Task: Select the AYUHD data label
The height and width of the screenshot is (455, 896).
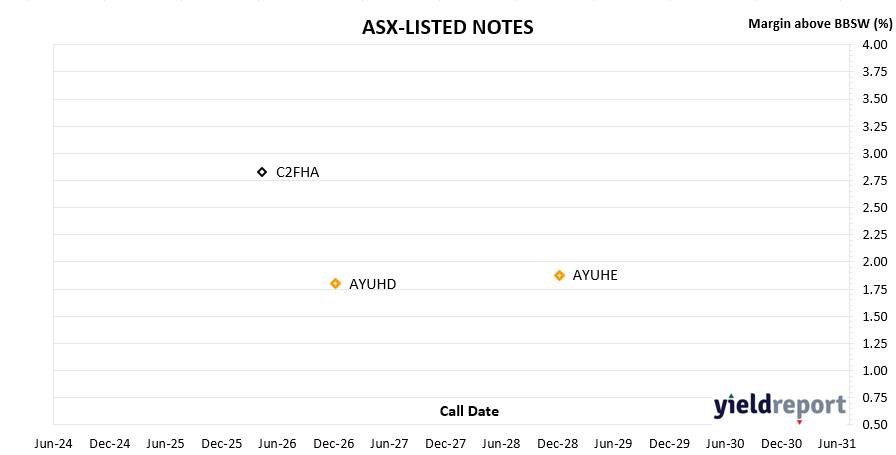Action: click(x=373, y=284)
